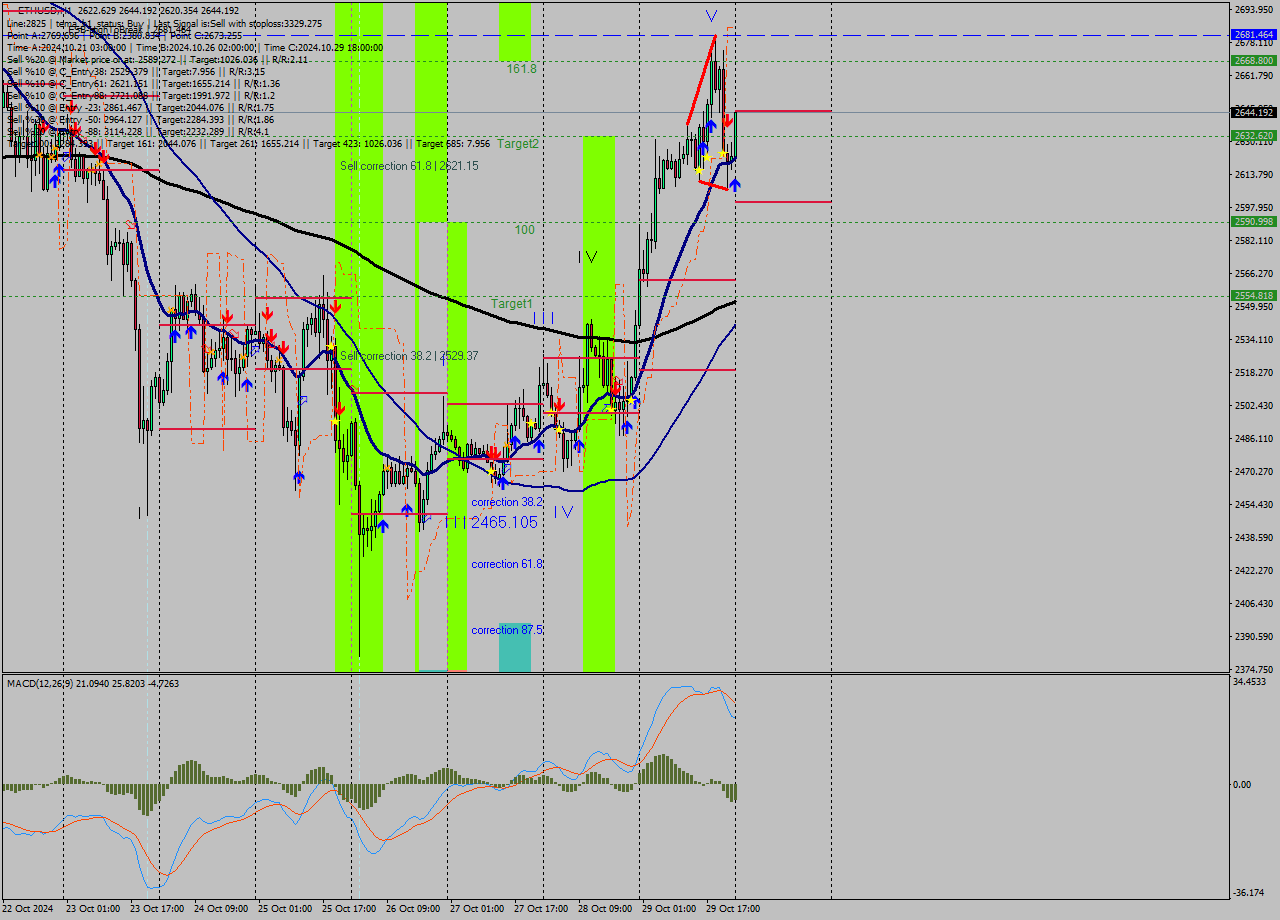The height and width of the screenshot is (920, 1280).
Task: Click 2406.430 on the price scale
Action: (1253, 603)
